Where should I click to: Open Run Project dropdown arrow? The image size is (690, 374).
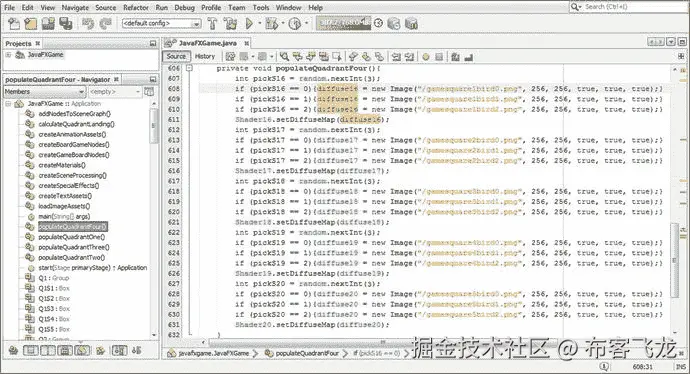point(260,23)
